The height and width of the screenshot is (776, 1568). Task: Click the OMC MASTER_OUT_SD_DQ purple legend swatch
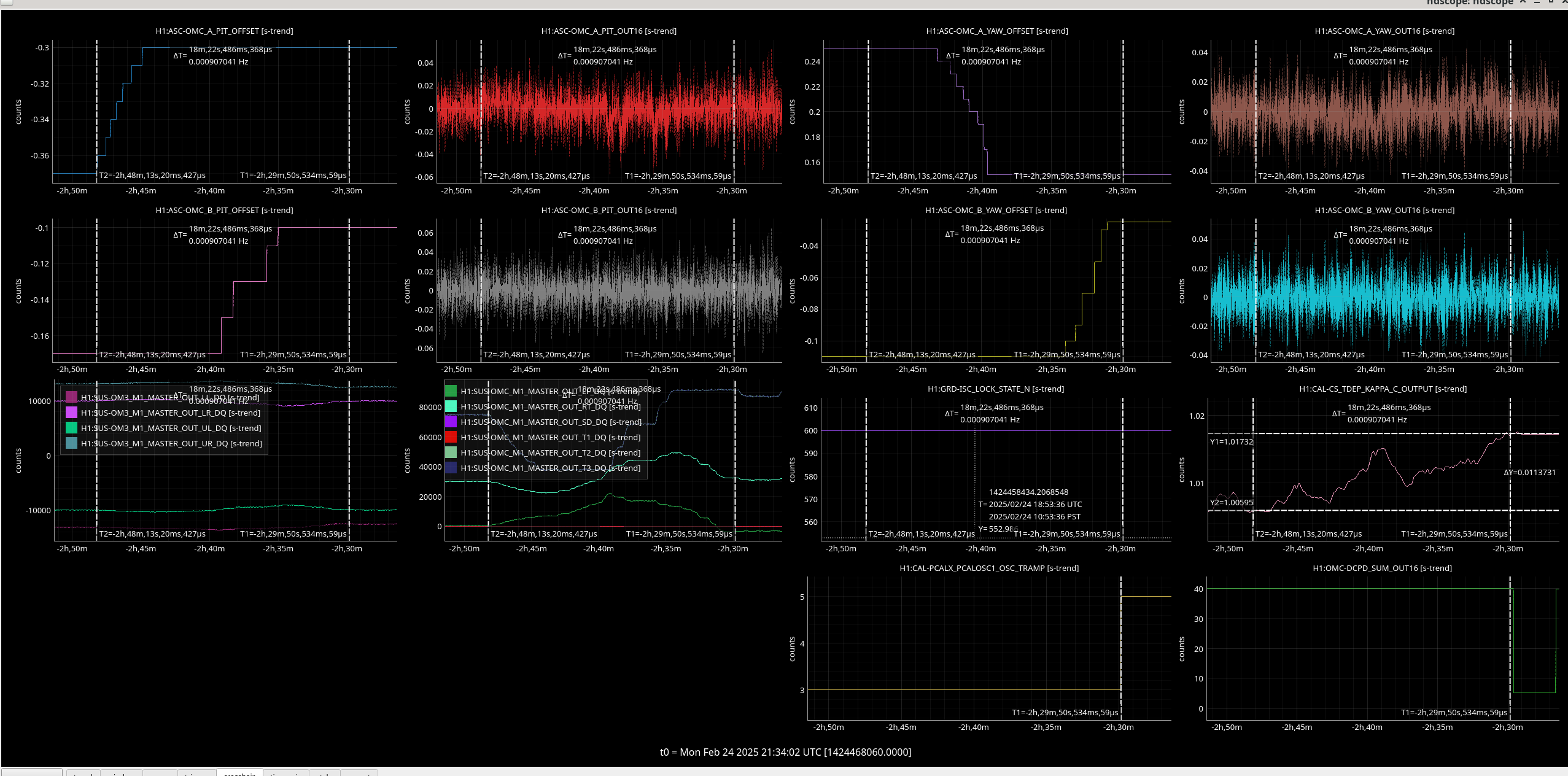(451, 422)
